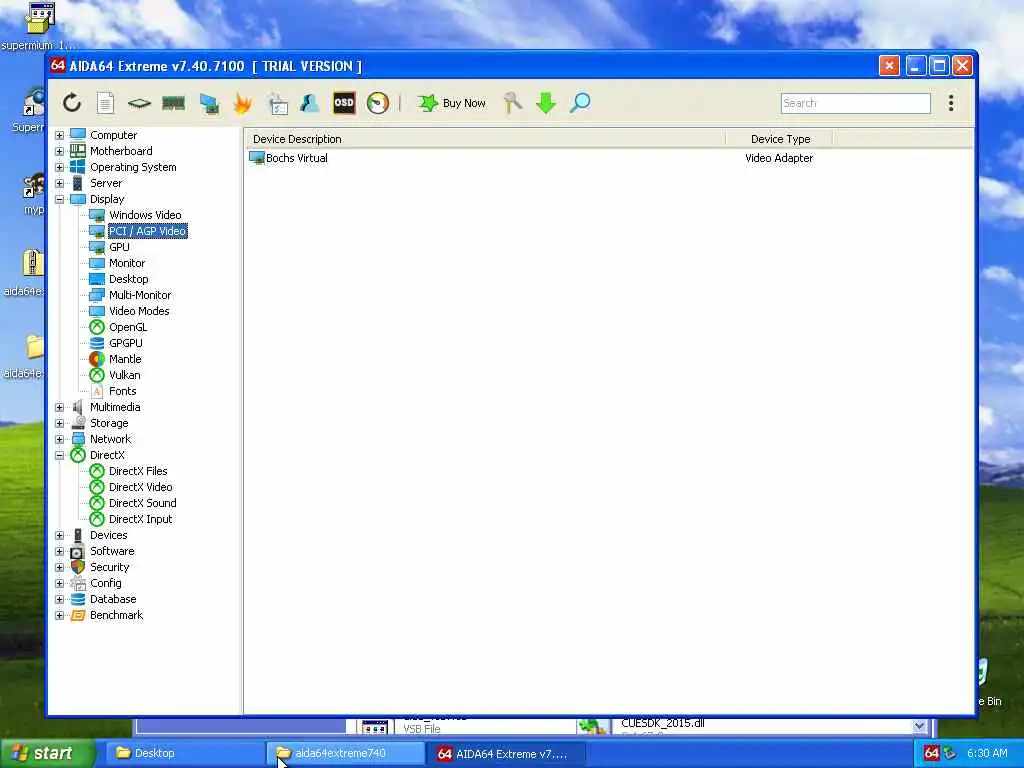The height and width of the screenshot is (768, 1024).
Task: Click AIDA64 Extreme taskbar button
Action: [507, 754]
